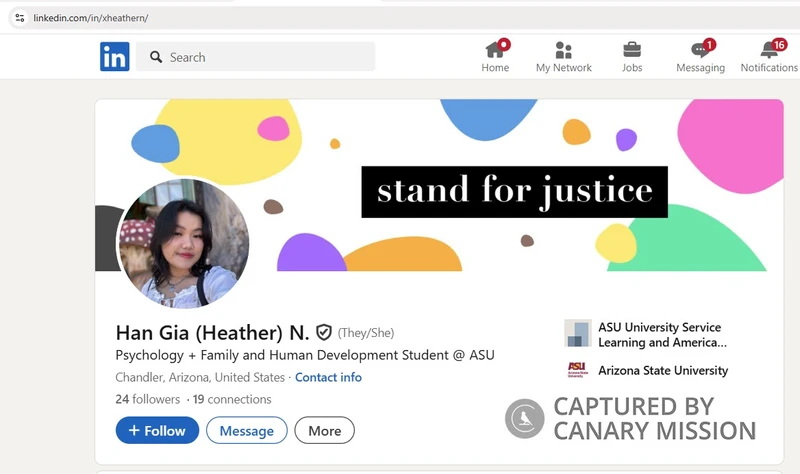800x474 pixels.
Task: Select the Messaging menu label
Action: [x=700, y=67]
